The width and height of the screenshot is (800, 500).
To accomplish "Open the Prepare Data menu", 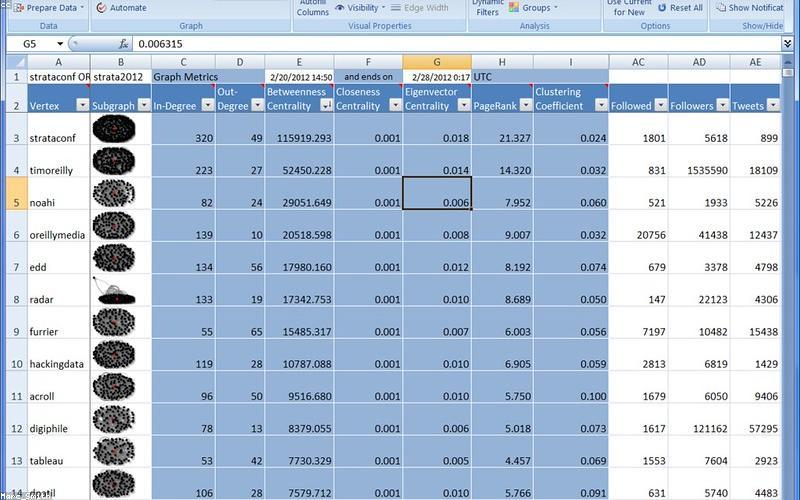I will 48,8.
